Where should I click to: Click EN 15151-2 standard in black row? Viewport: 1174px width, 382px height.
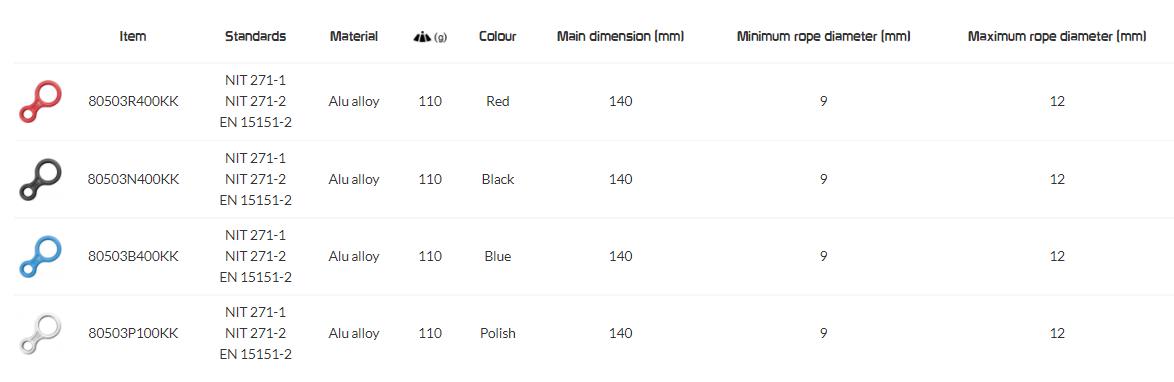point(255,200)
